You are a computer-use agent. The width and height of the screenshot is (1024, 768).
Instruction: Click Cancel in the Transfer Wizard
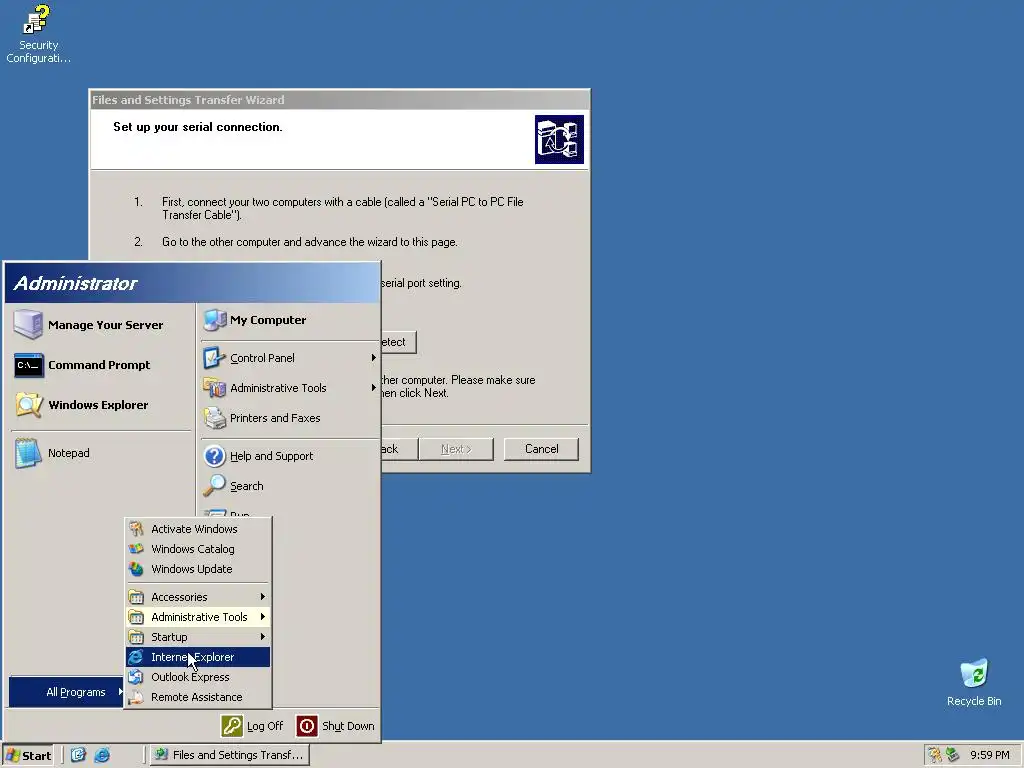[541, 449]
